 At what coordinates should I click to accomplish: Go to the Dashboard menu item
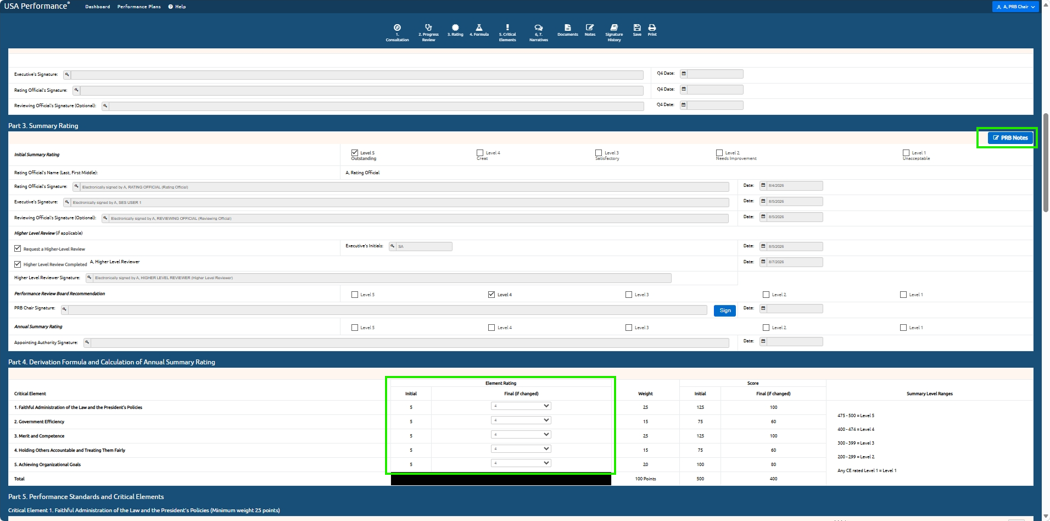(97, 6)
